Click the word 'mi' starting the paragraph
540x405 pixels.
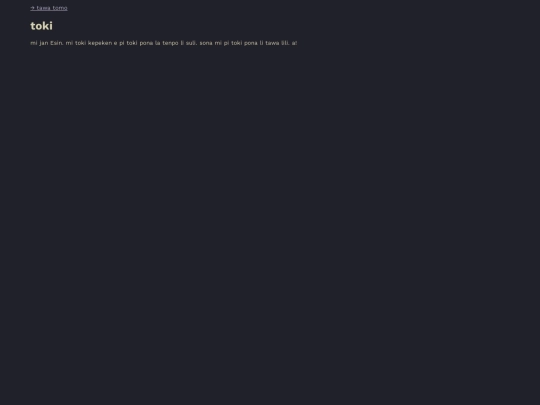34,43
